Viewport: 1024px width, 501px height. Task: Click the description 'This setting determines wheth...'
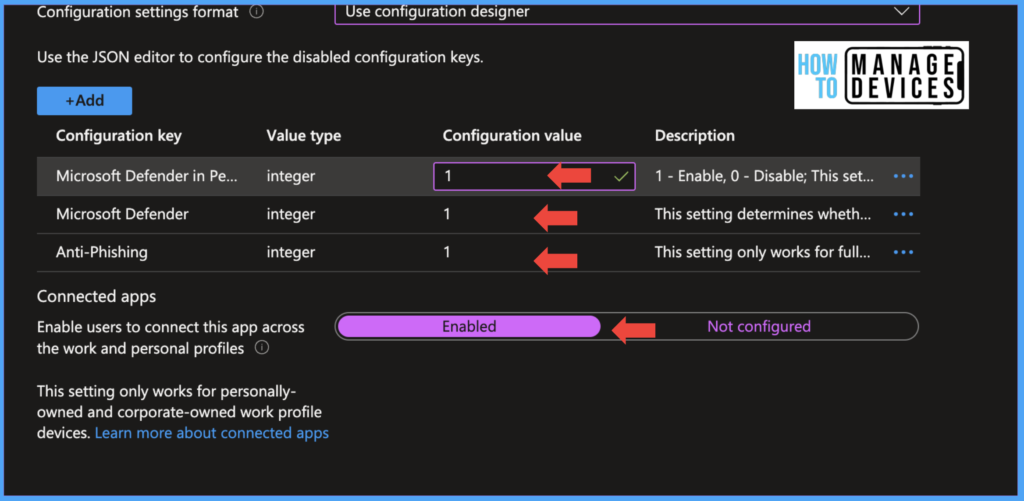tap(763, 214)
